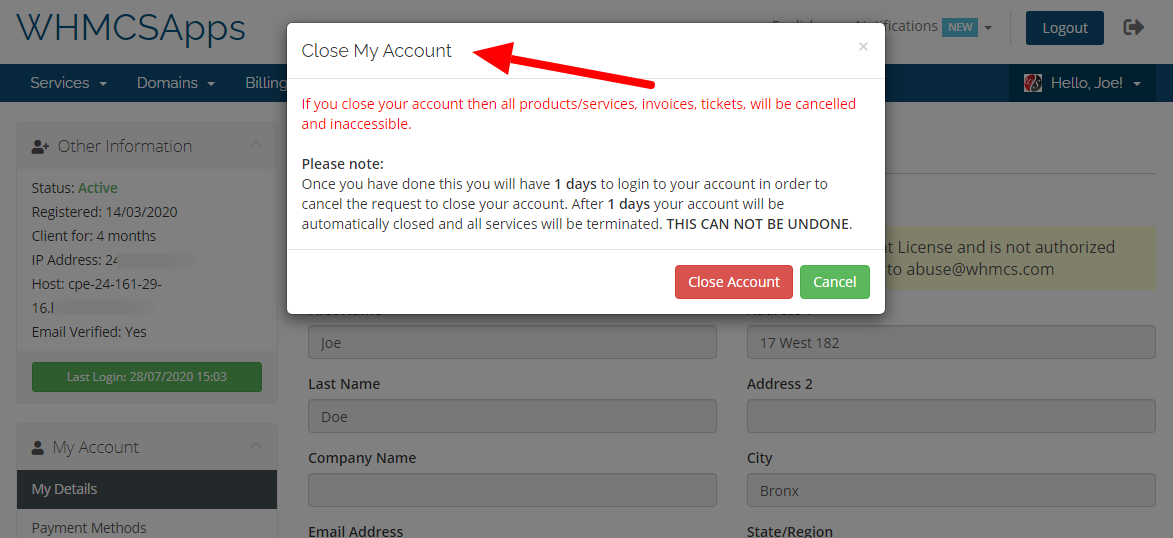Click the add-user icon beside Other Information
This screenshot has height=538, width=1173.
[40, 147]
